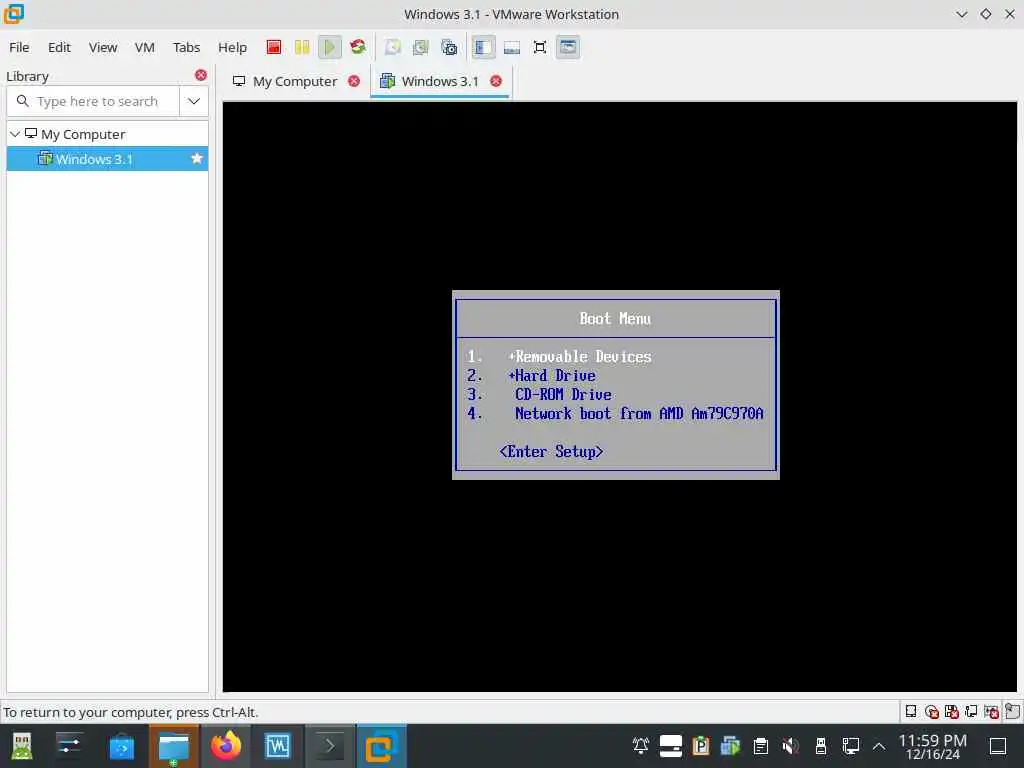This screenshot has height=768, width=1024.
Task: Close the Windows 3.1 tab
Action: 496,81
